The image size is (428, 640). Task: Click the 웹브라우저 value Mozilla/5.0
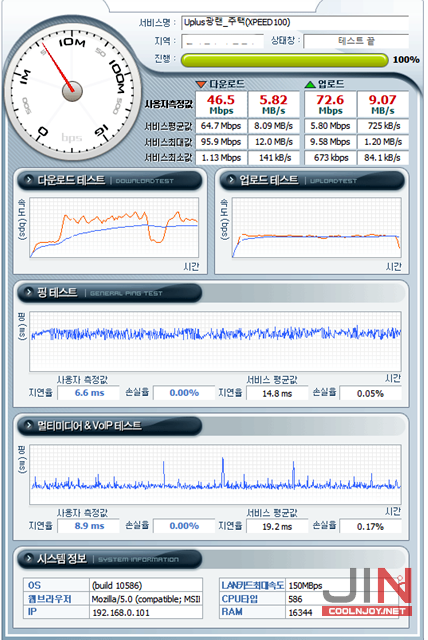(146, 599)
